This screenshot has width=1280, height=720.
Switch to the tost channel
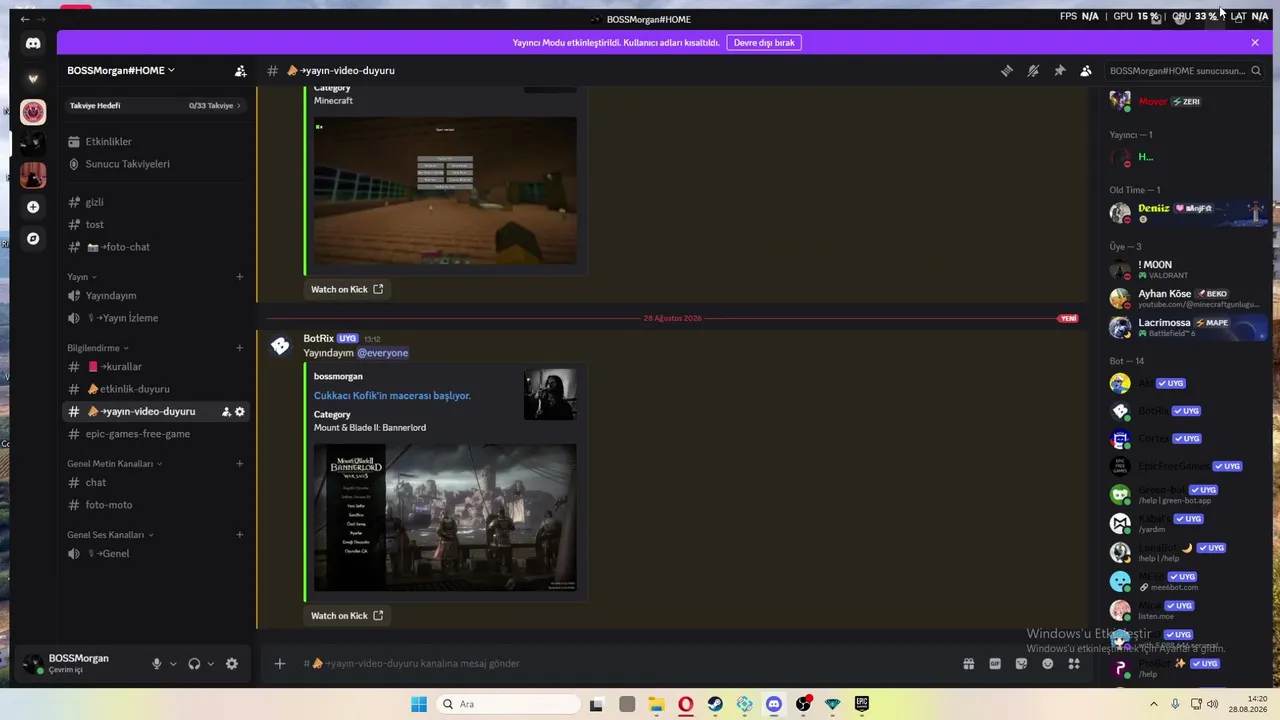(x=155, y=225)
